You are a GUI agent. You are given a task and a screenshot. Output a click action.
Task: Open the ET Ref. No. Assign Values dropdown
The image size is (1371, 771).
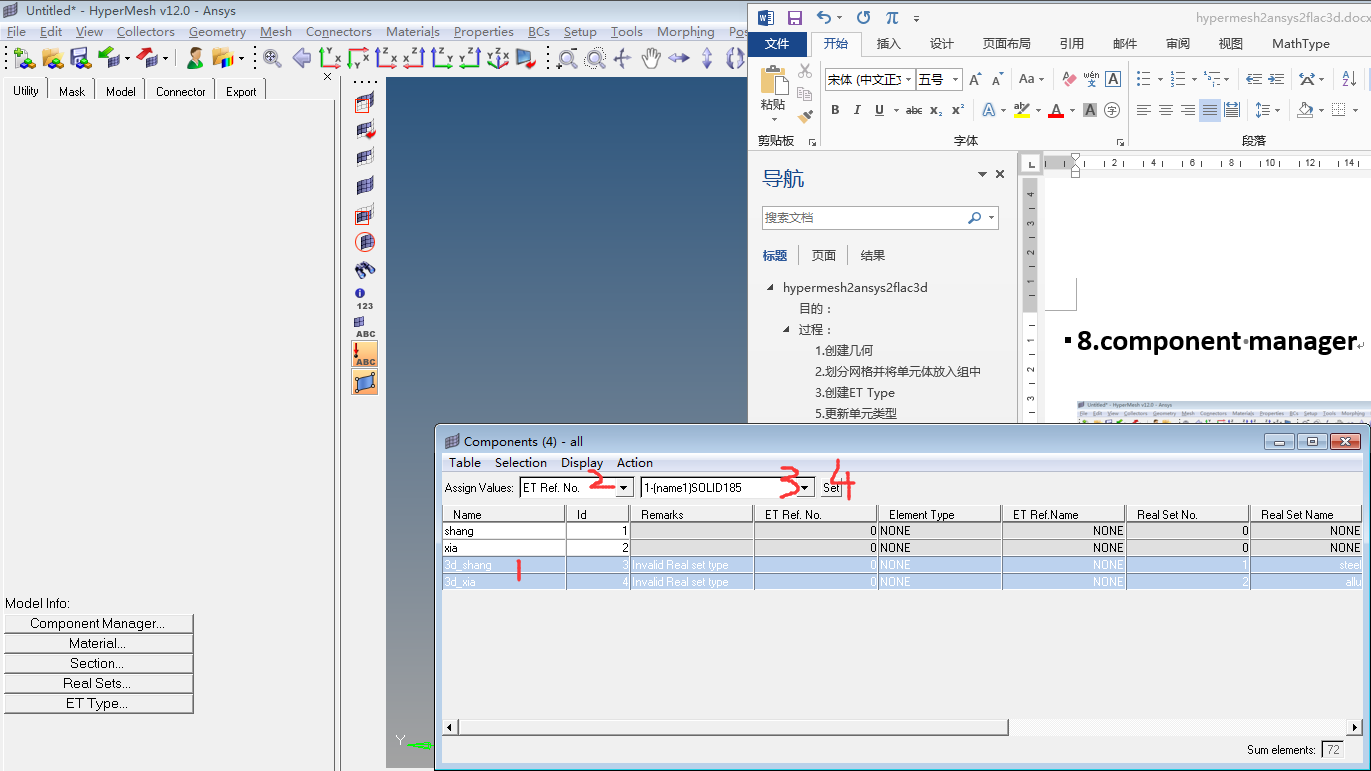624,488
